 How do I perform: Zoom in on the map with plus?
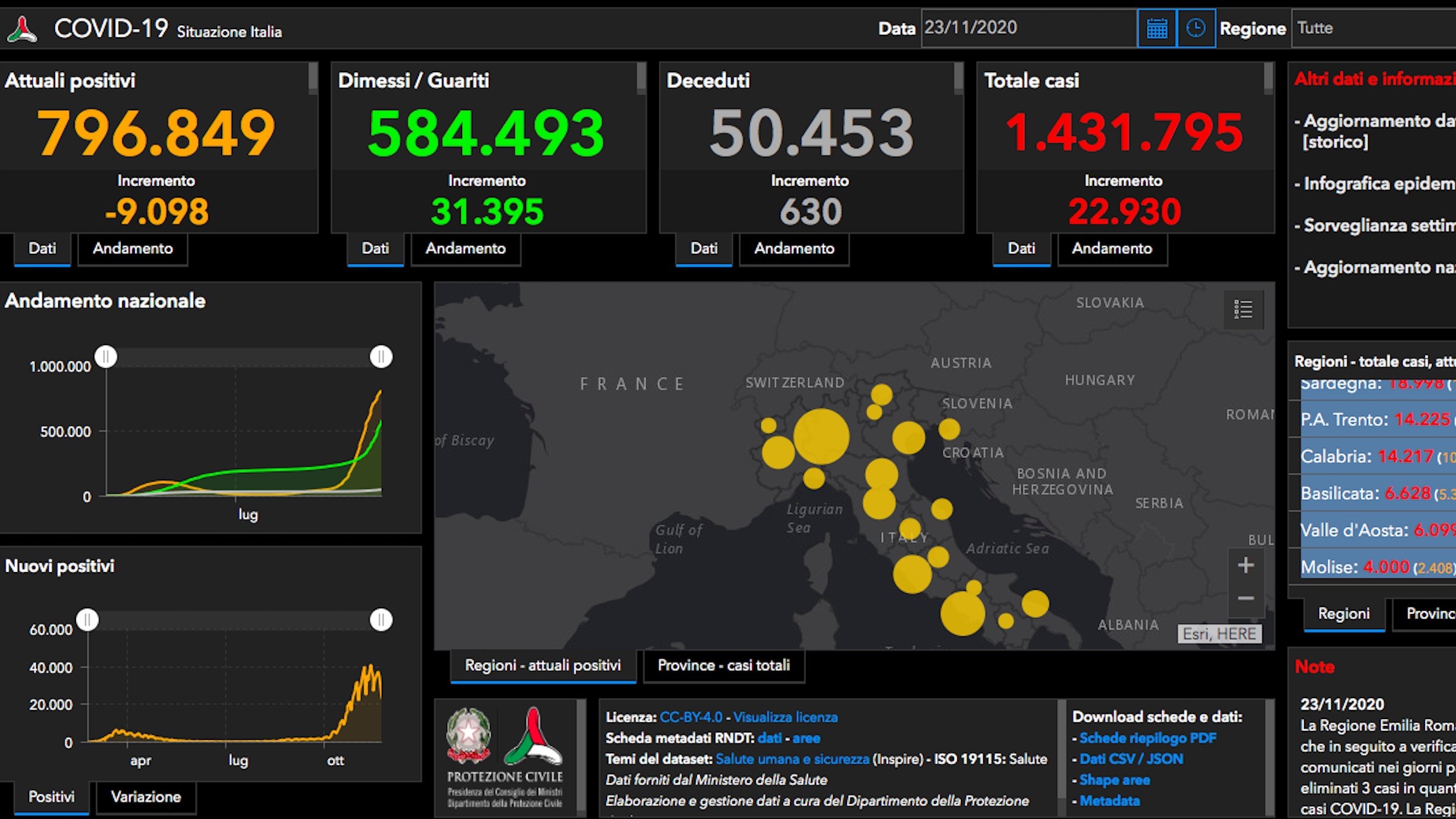coord(1246,565)
